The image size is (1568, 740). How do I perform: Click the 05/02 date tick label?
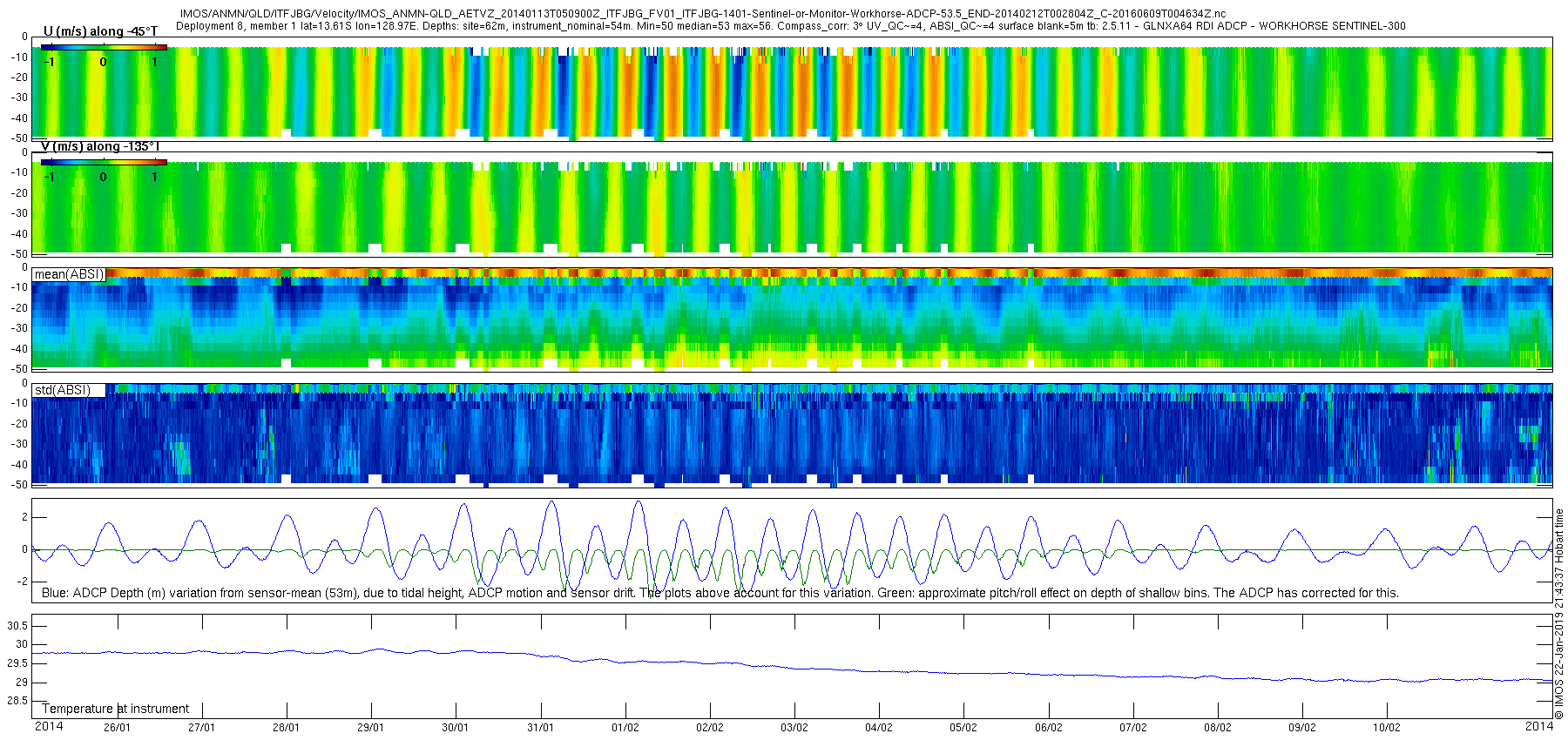pos(963,728)
